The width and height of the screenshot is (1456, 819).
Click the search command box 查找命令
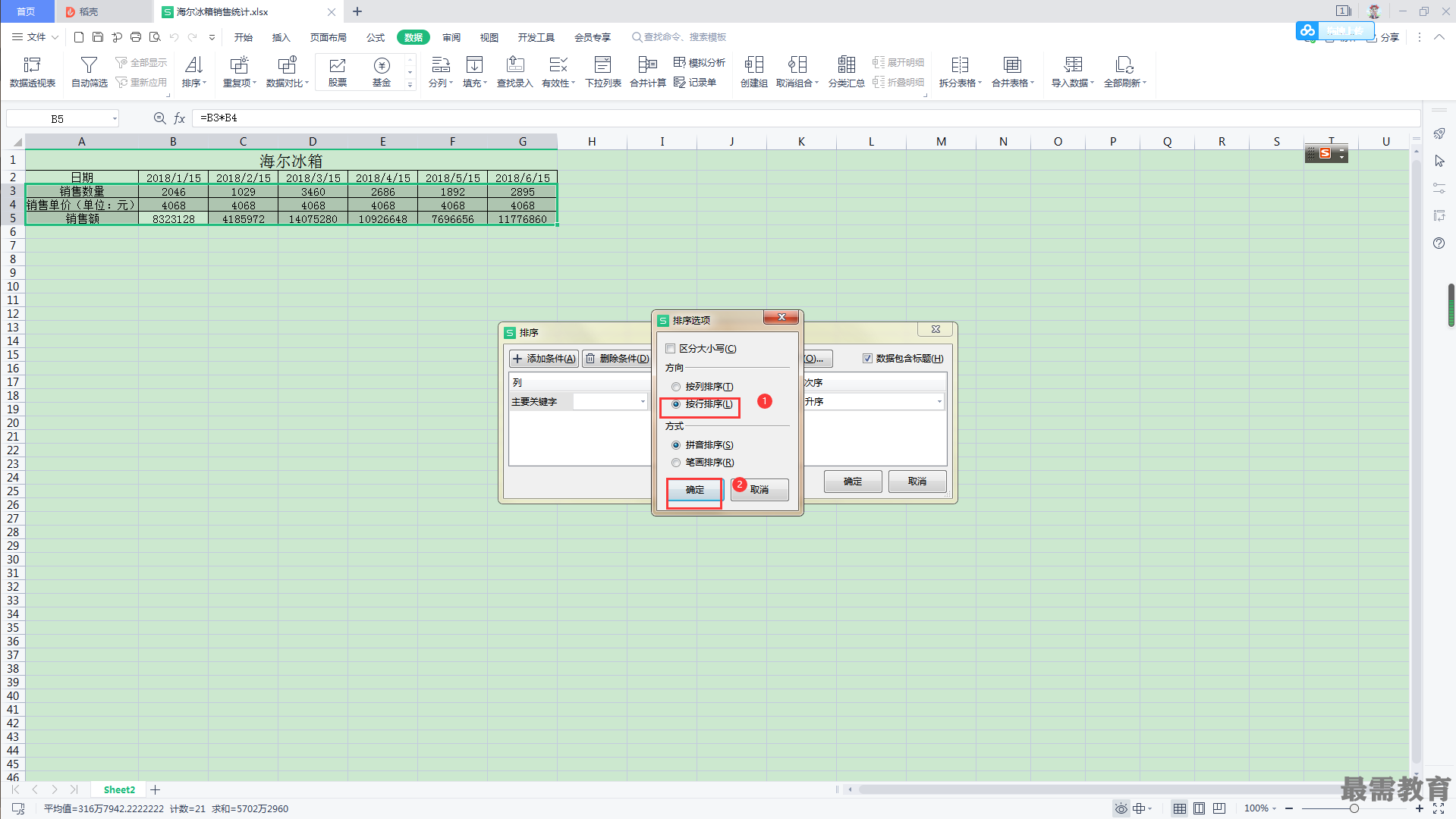[679, 37]
